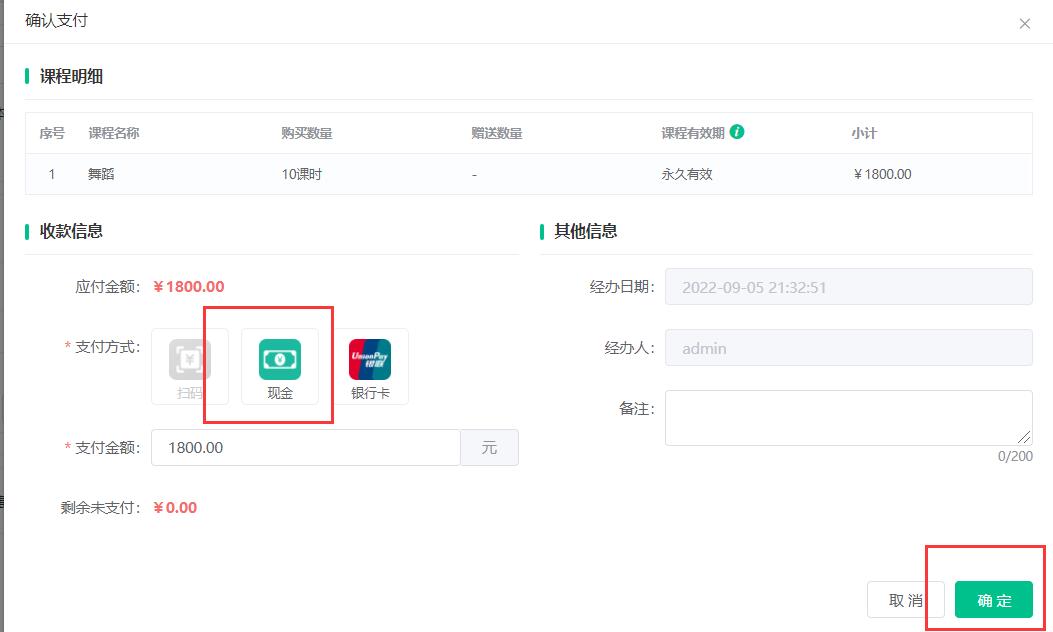Image resolution: width=1053 pixels, height=632 pixels.
Task: Click the 其他信息 section heading
Action: point(586,231)
